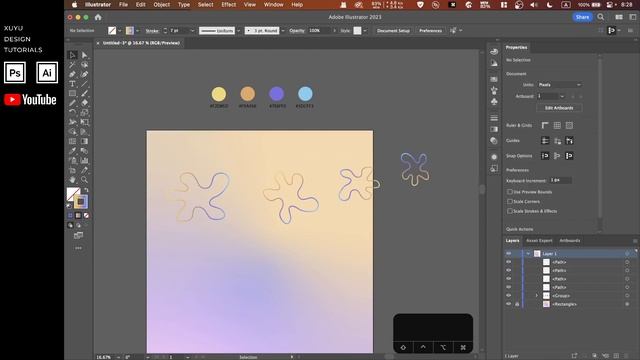Click Document Setup button
640x360 pixels.
tap(393, 31)
